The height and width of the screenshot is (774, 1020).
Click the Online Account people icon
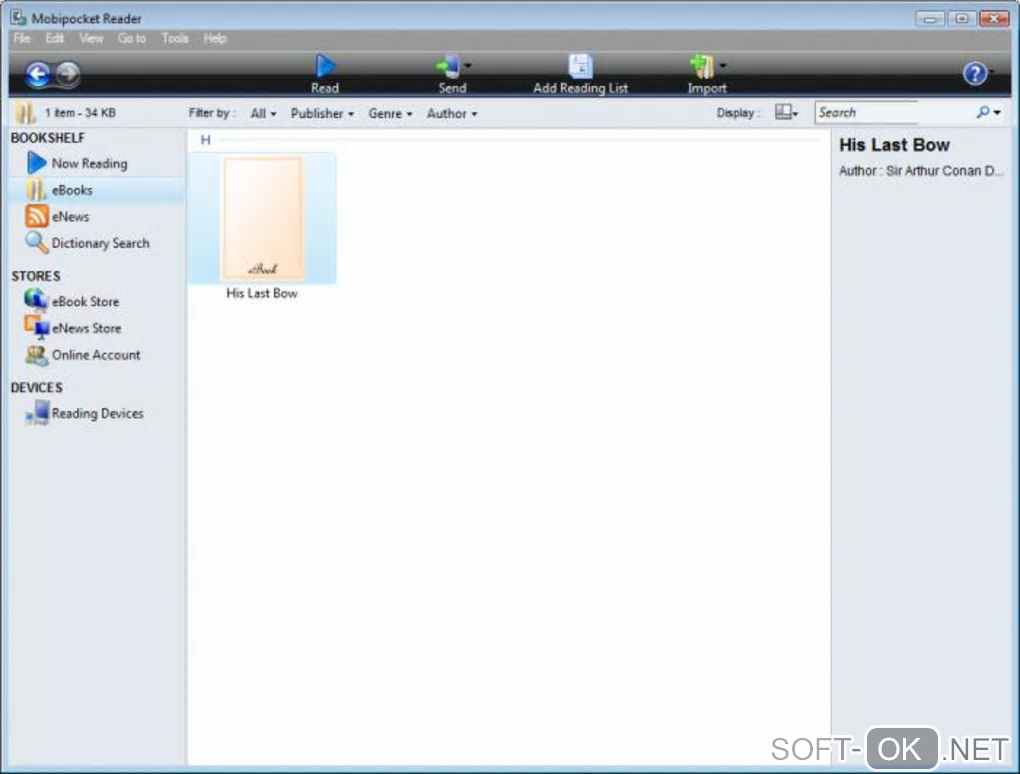tap(36, 355)
